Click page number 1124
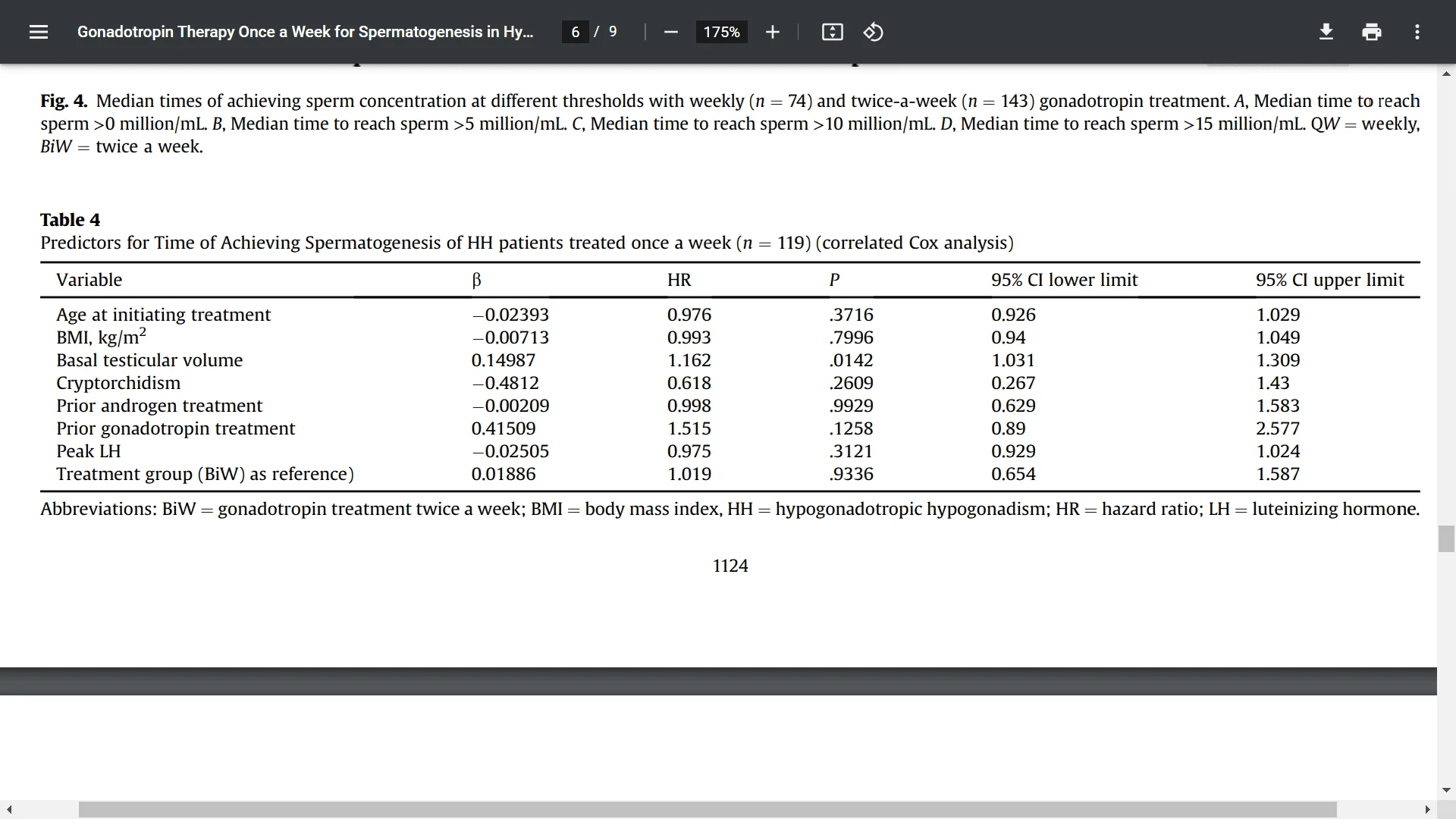Screen dimensions: 1456x819 pos(730,566)
